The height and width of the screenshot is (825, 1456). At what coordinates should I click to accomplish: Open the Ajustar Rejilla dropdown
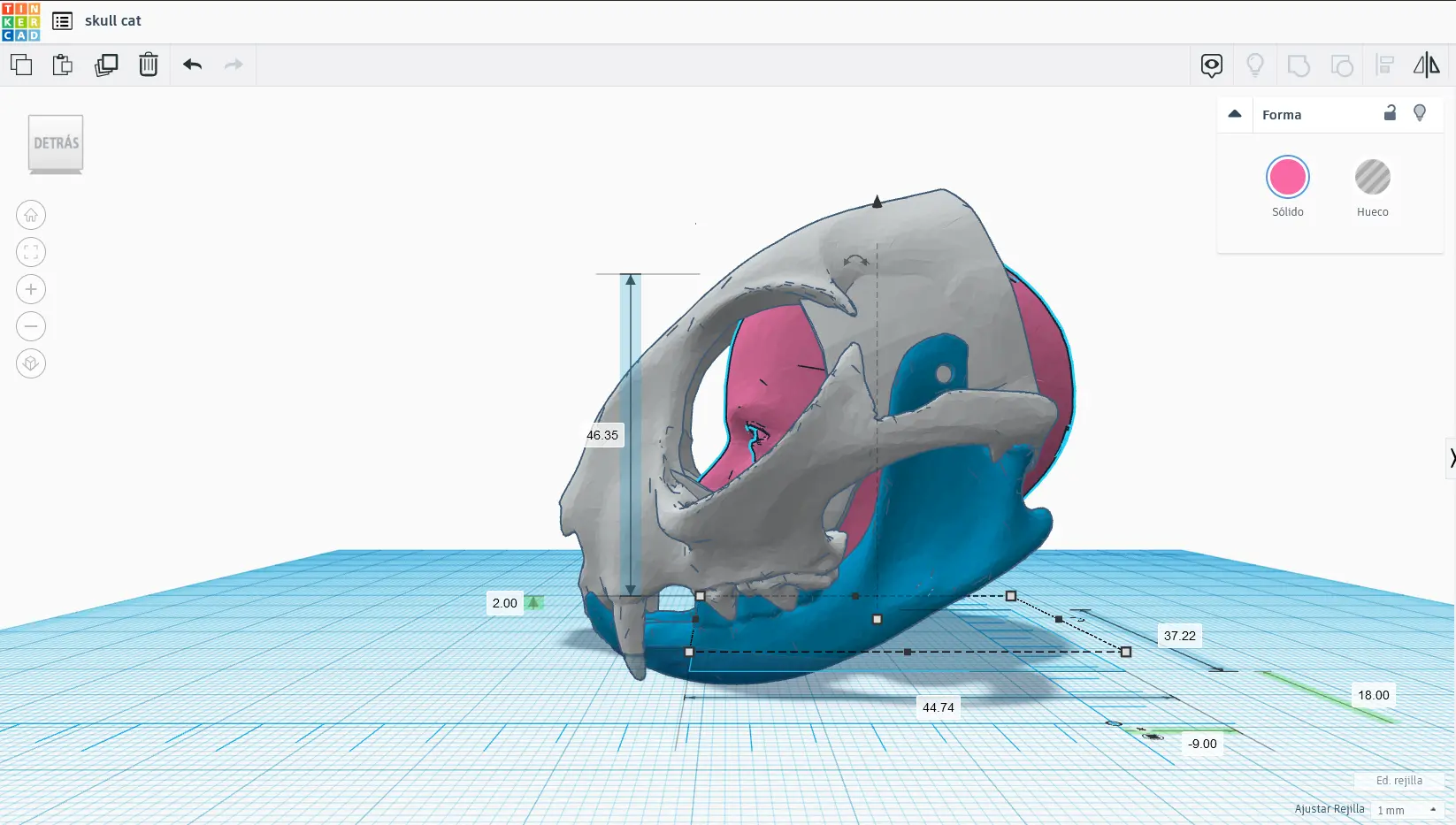1406,810
